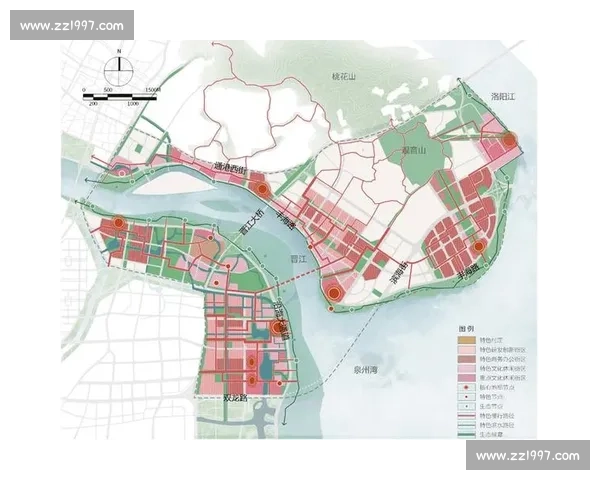Click the map scale bar
Screen dimensions: 600x480
pyautogui.click(x=124, y=95)
